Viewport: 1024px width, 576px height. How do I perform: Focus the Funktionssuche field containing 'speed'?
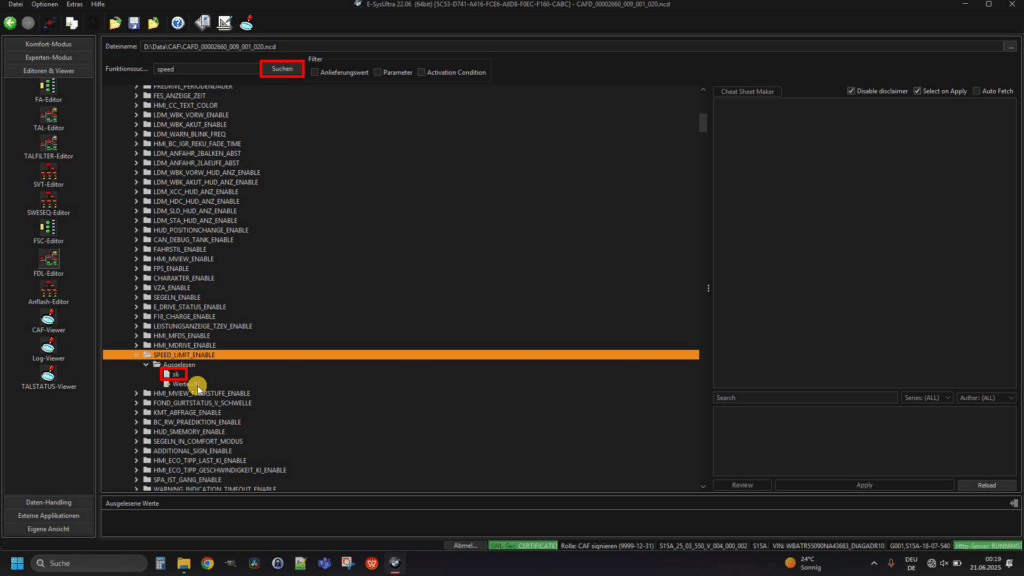point(206,69)
